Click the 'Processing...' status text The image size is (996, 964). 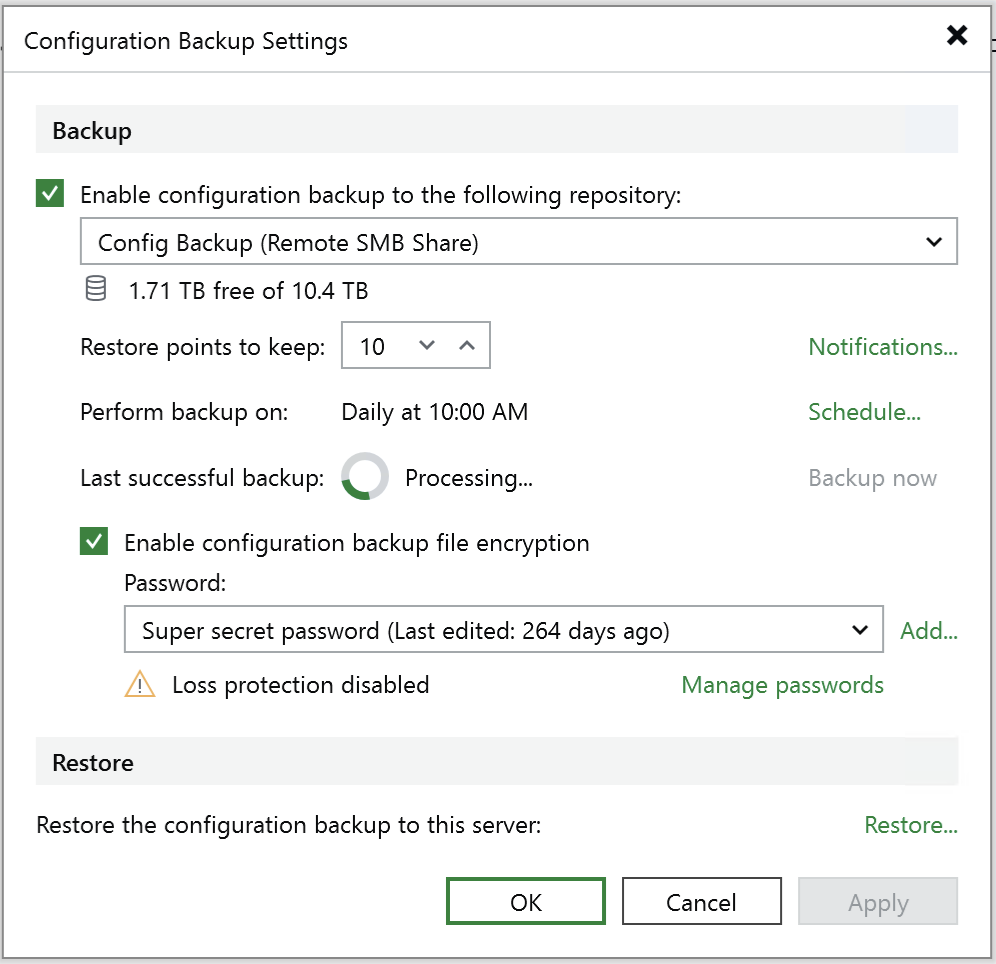(469, 478)
